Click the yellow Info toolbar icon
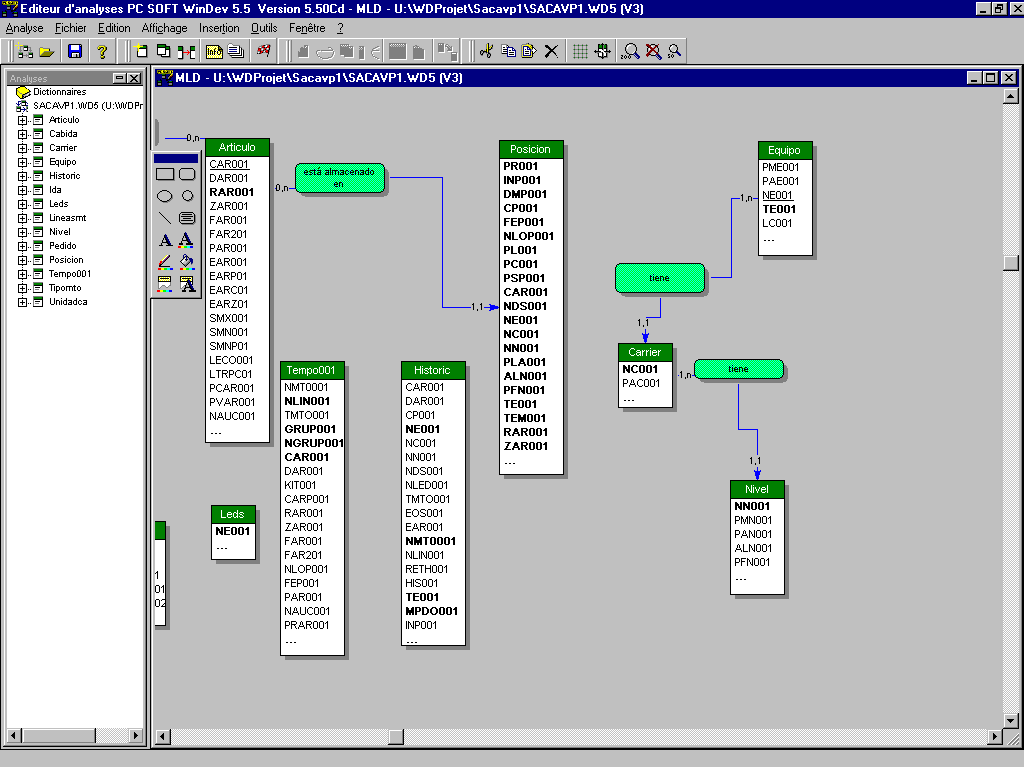Image resolution: width=1024 pixels, height=768 pixels. coord(214,51)
